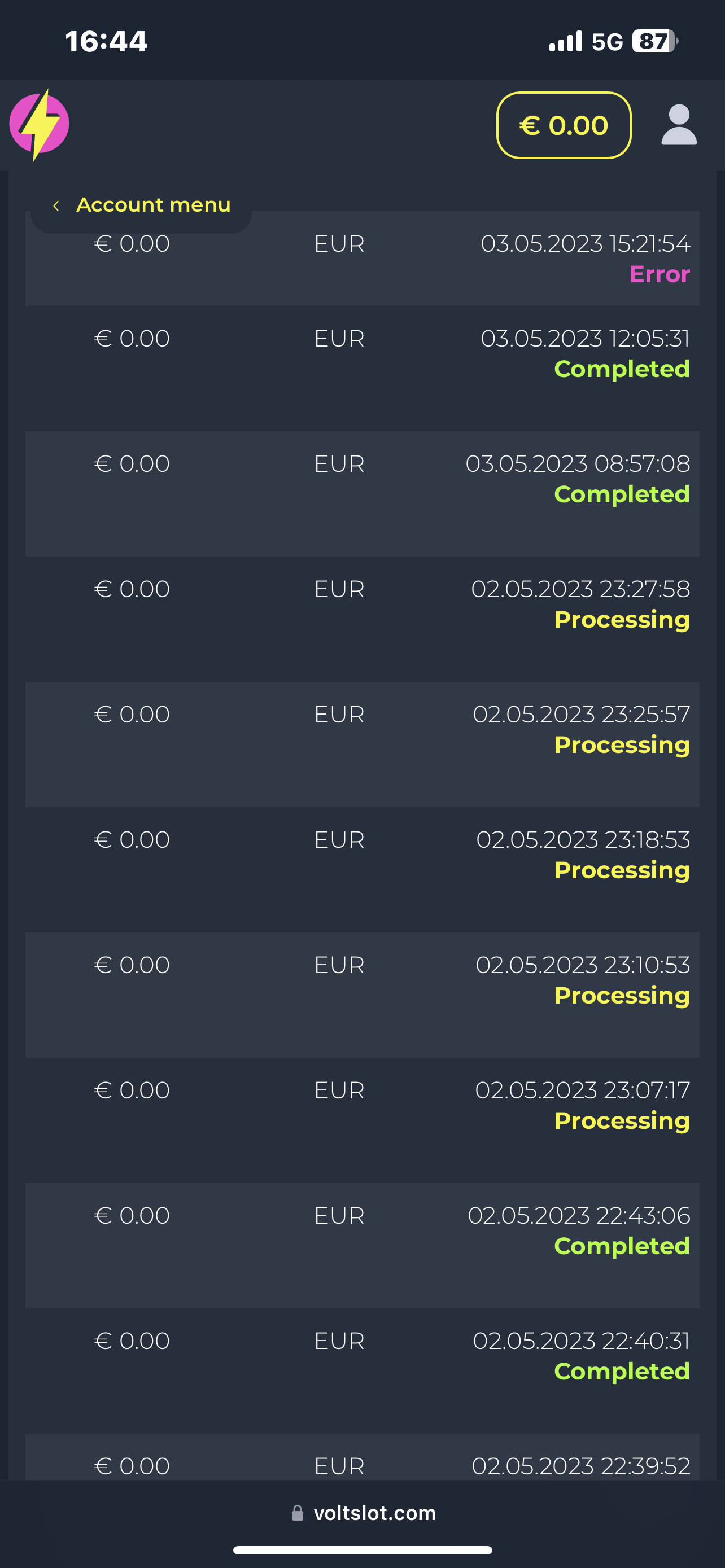
Task: Tap the back chevron beside Account menu
Action: [x=56, y=206]
